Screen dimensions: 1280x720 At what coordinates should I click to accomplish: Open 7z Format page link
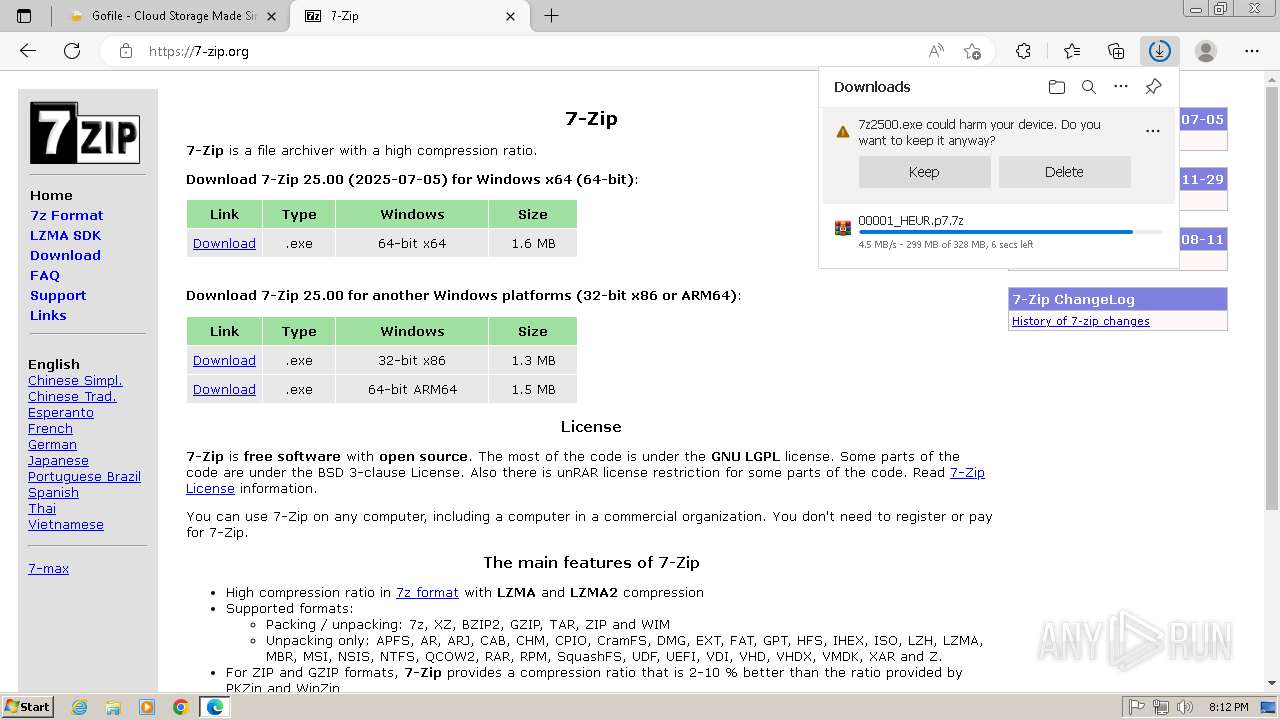pos(67,215)
